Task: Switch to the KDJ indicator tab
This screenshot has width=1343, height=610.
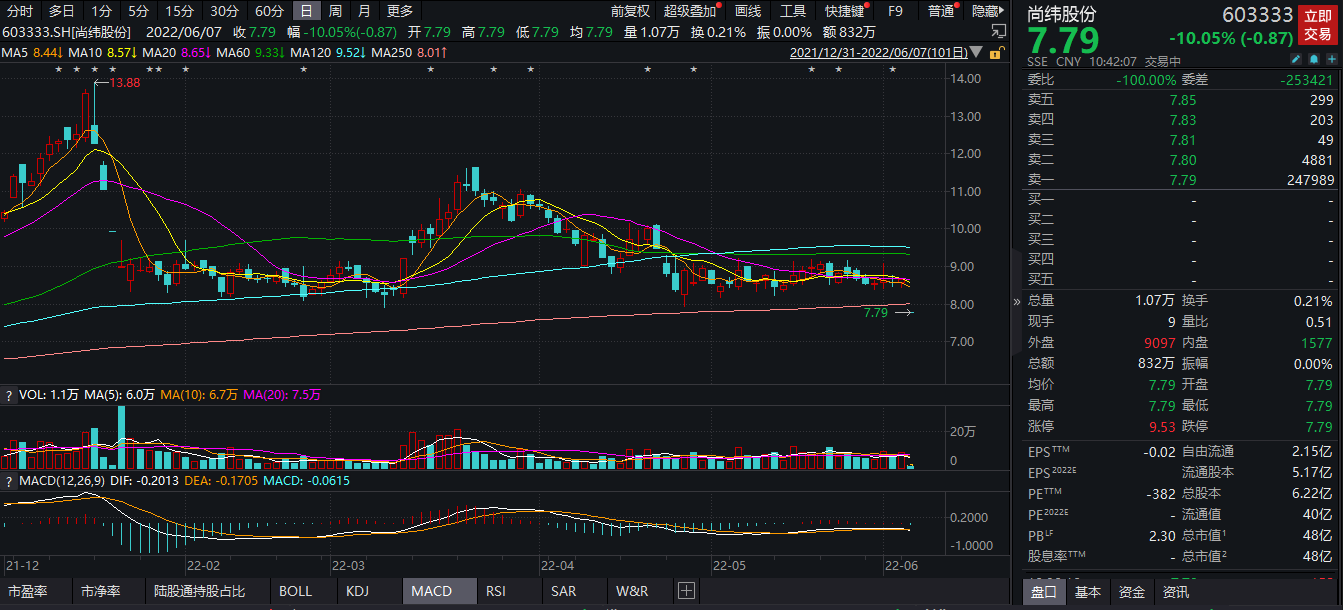Action: (357, 591)
